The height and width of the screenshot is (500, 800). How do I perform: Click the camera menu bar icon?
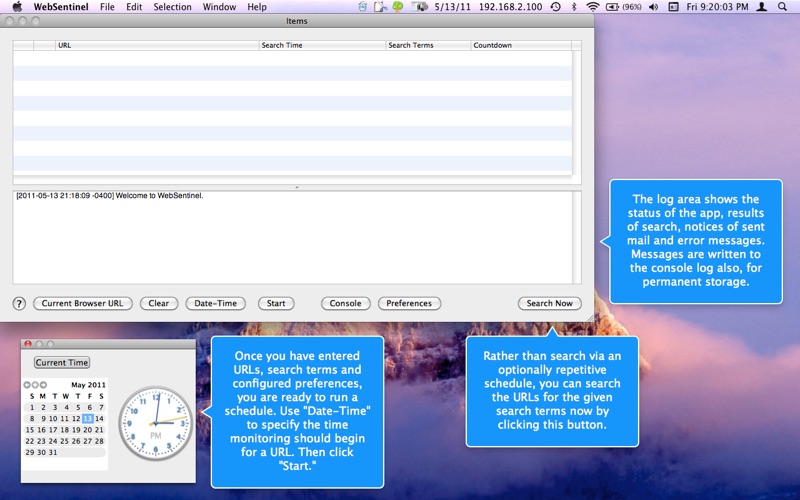pos(419,7)
